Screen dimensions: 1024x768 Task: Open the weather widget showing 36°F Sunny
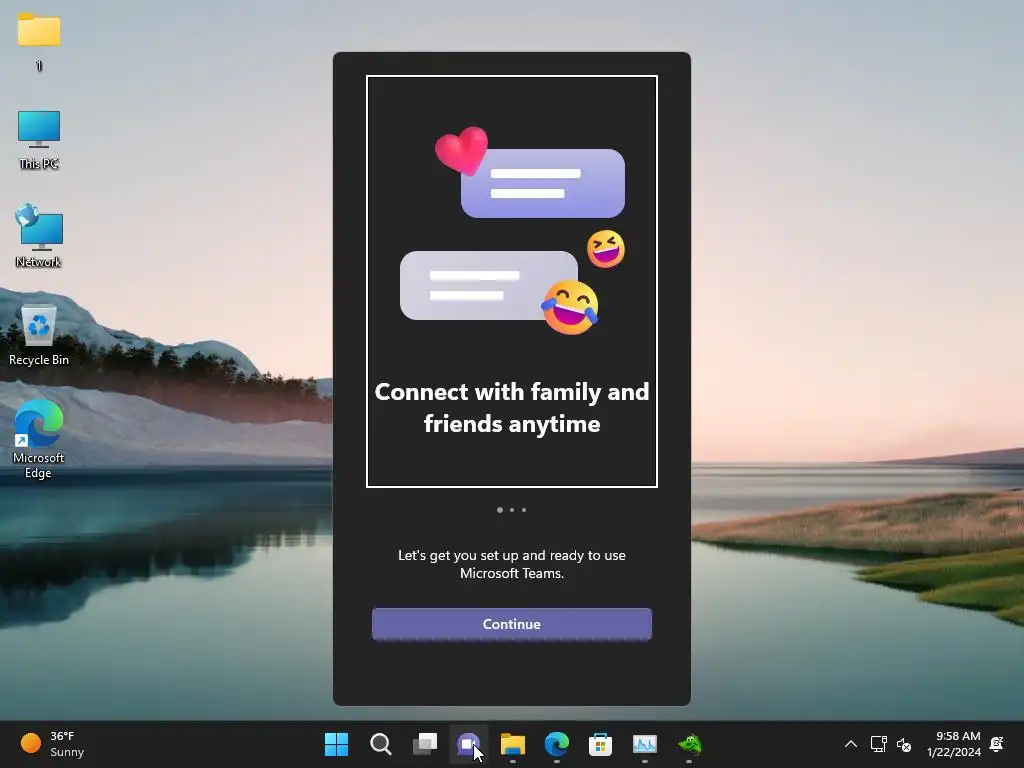pyautogui.click(x=52, y=744)
